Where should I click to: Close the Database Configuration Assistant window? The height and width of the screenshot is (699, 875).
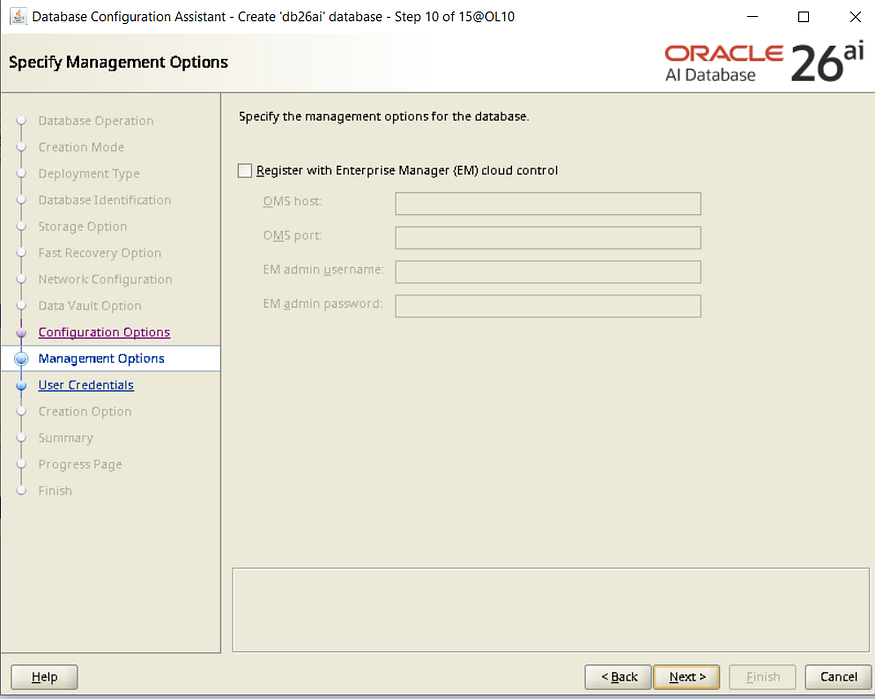point(855,16)
